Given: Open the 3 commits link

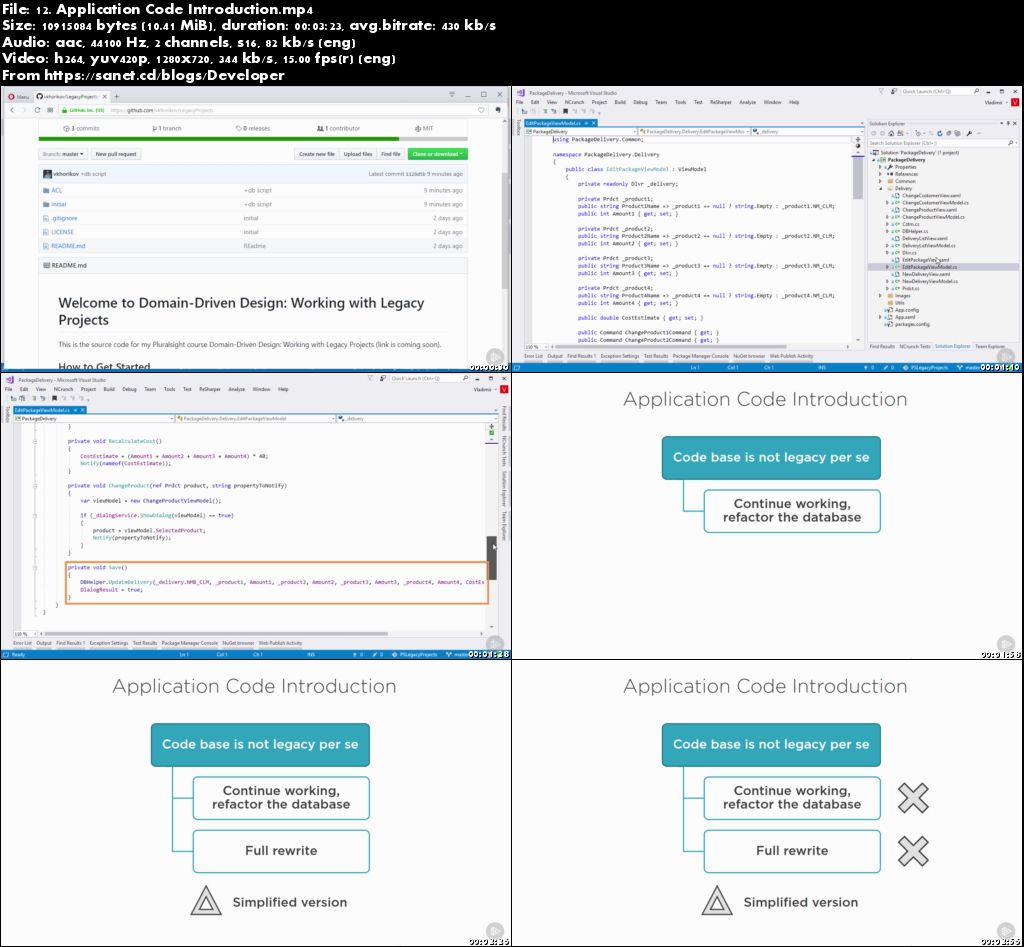Looking at the screenshot, I should pos(81,128).
